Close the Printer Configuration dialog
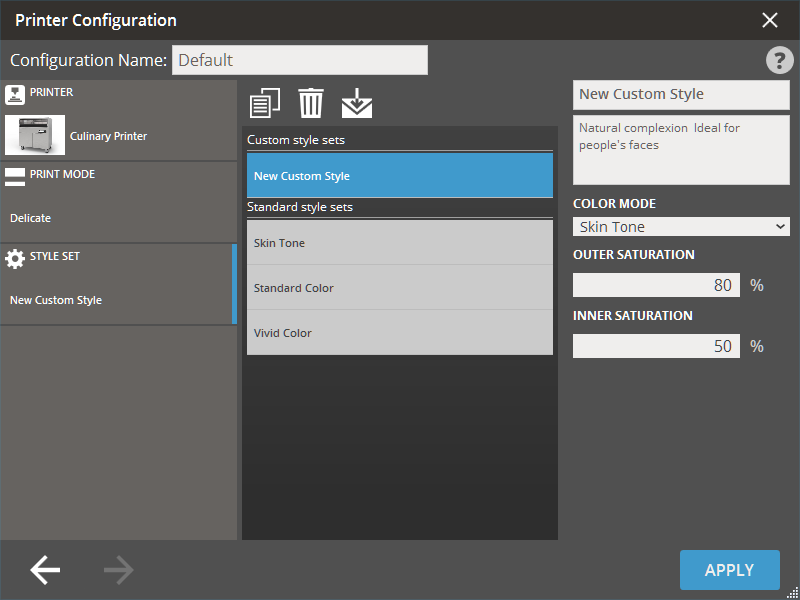Screen dimensions: 800x600 point(769,20)
